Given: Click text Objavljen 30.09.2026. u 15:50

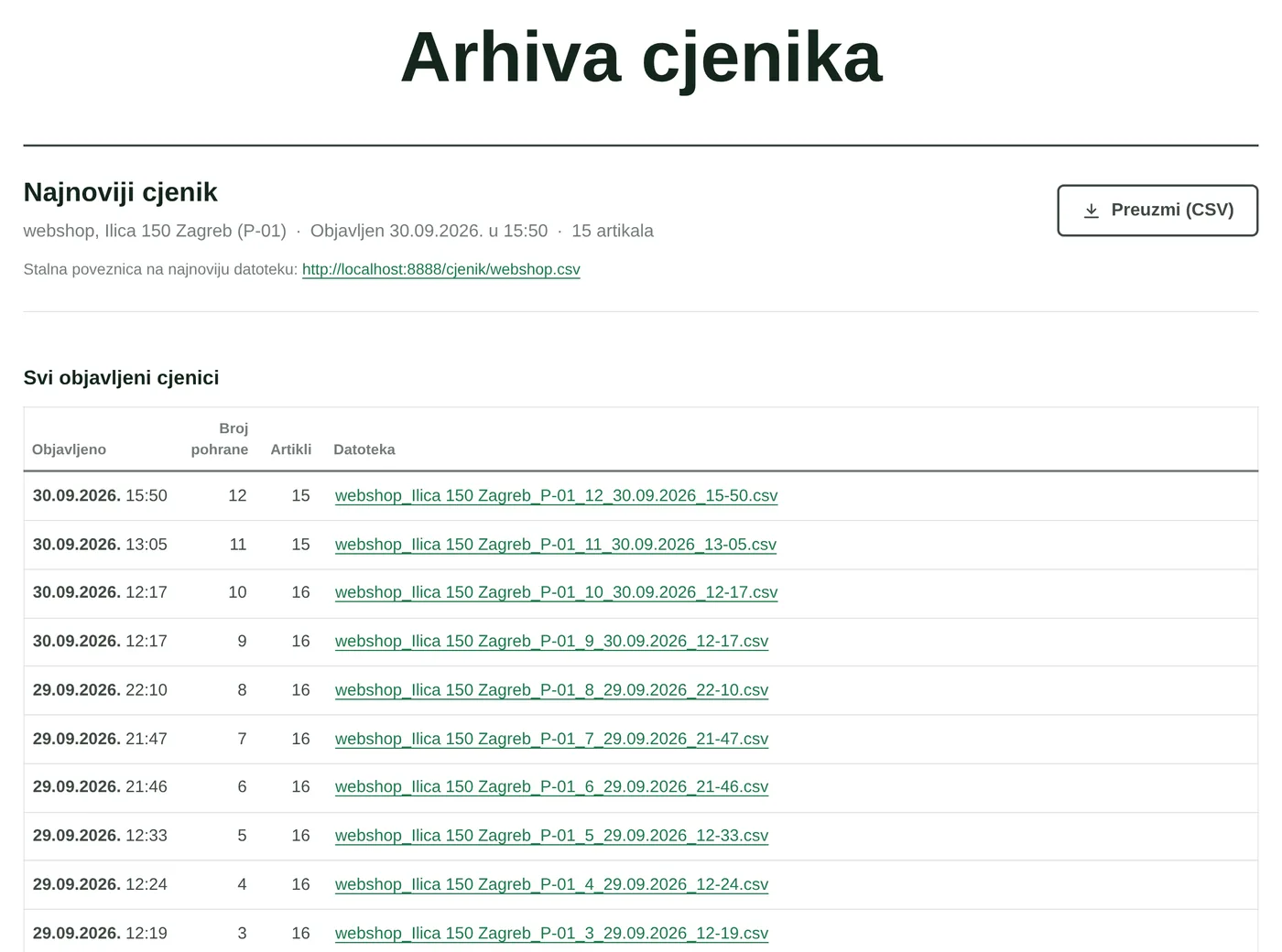Looking at the screenshot, I should [429, 231].
